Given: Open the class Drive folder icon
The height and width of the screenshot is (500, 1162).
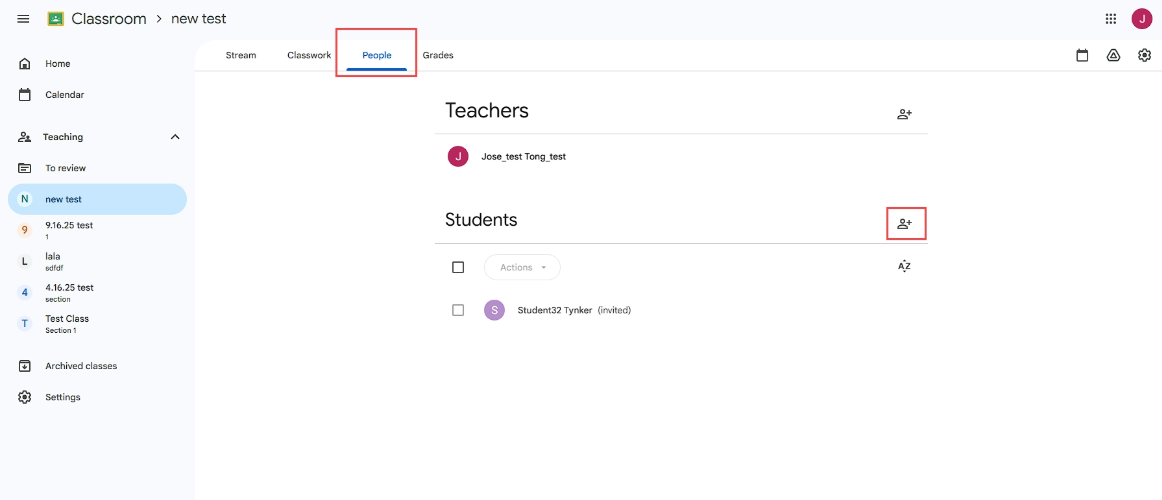Looking at the screenshot, I should (1113, 56).
